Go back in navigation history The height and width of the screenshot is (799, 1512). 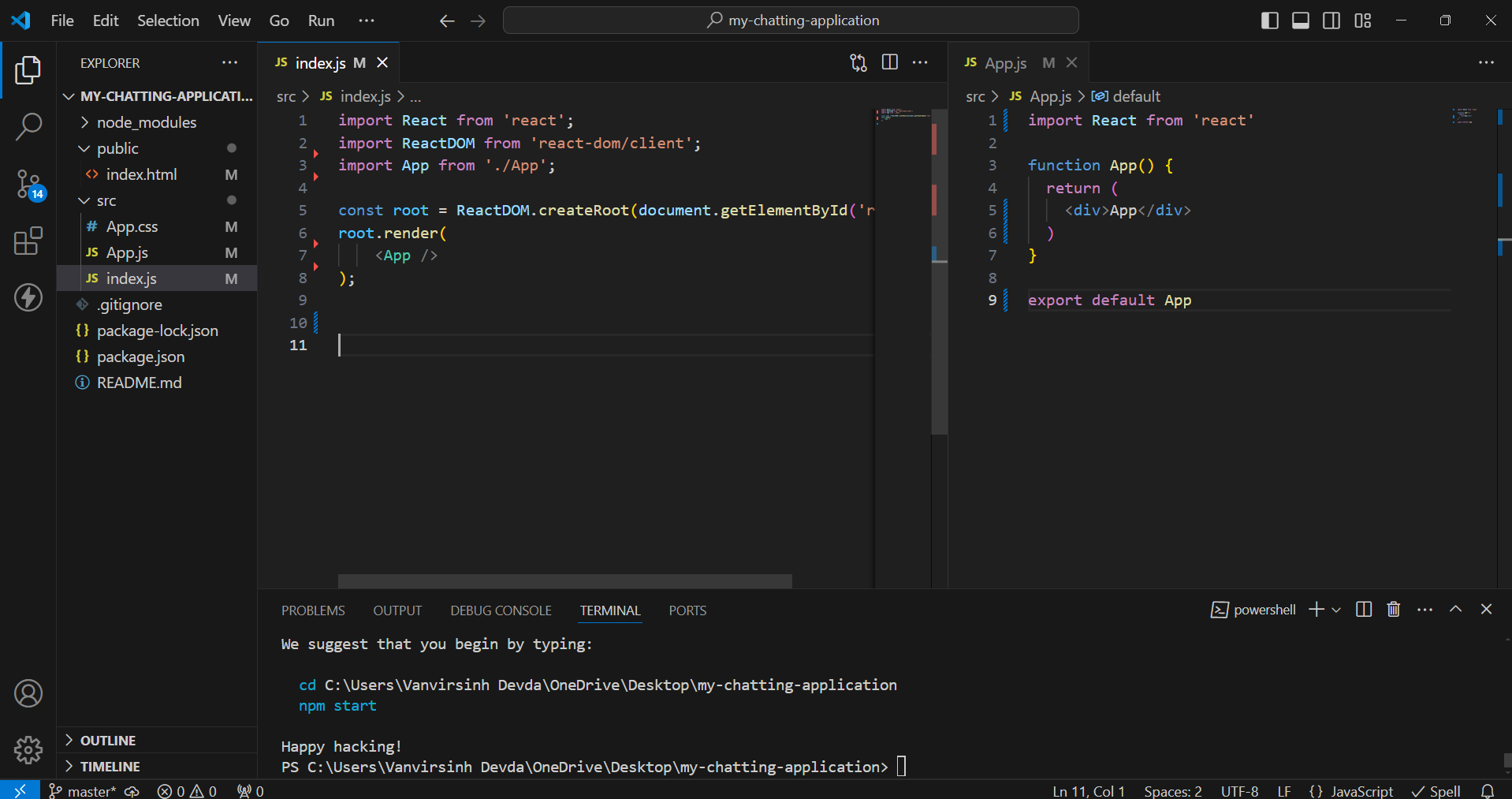tap(447, 21)
